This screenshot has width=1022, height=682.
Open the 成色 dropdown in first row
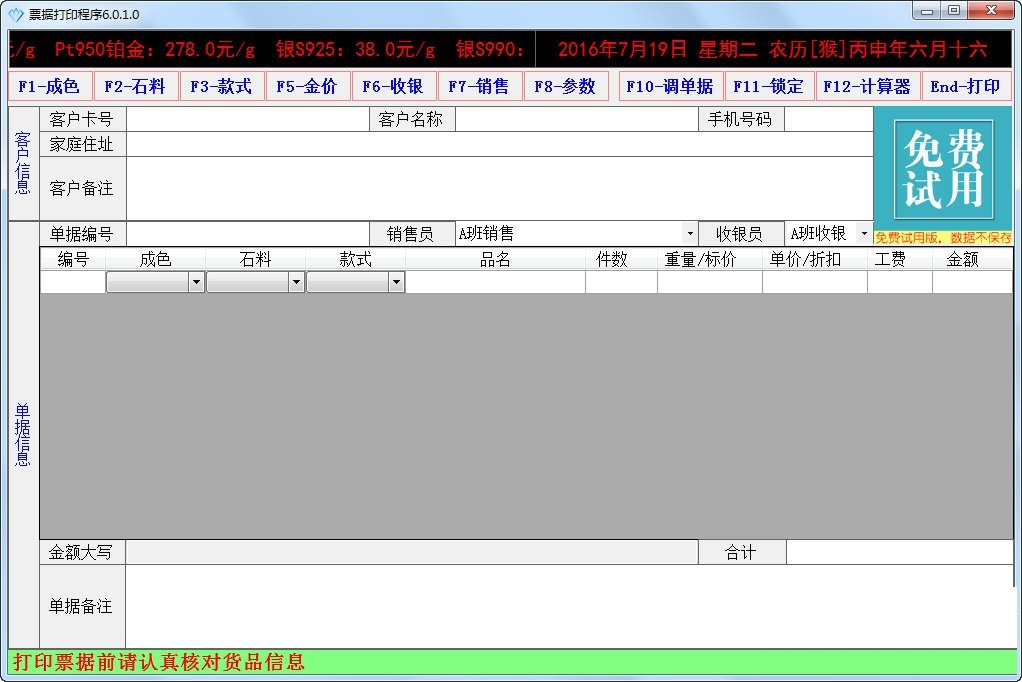click(196, 283)
